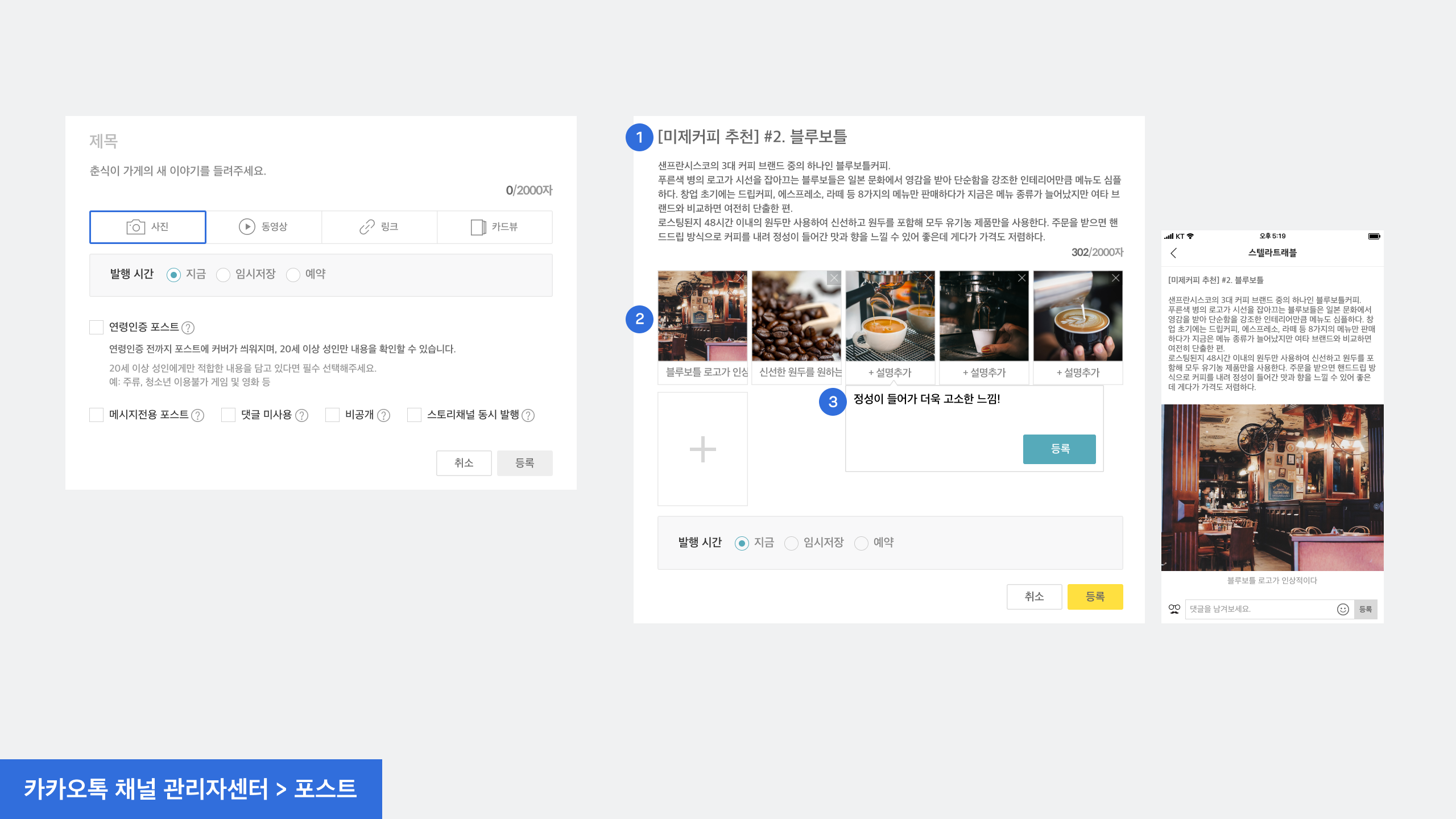Screen dimensions: 1456x819
Task: Choose the 카드뷰 card view tab
Action: (x=494, y=227)
